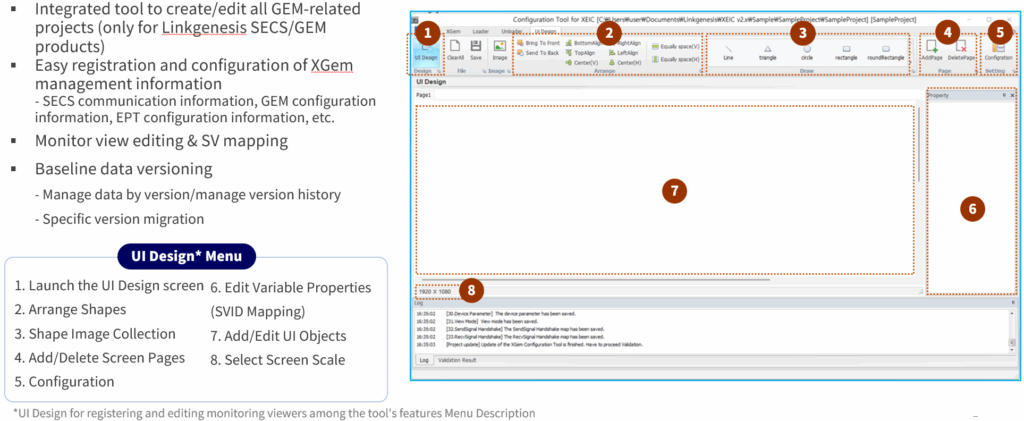Screen dimensions: 1024x421
Task: Click the 33.RecvSignal Handshake log entry
Action: coord(509,336)
